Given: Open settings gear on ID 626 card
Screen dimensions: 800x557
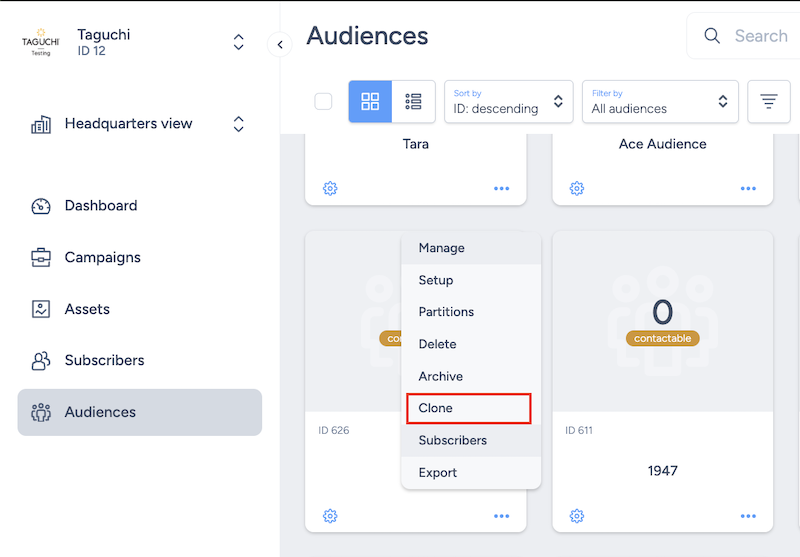Looking at the screenshot, I should pos(330,516).
